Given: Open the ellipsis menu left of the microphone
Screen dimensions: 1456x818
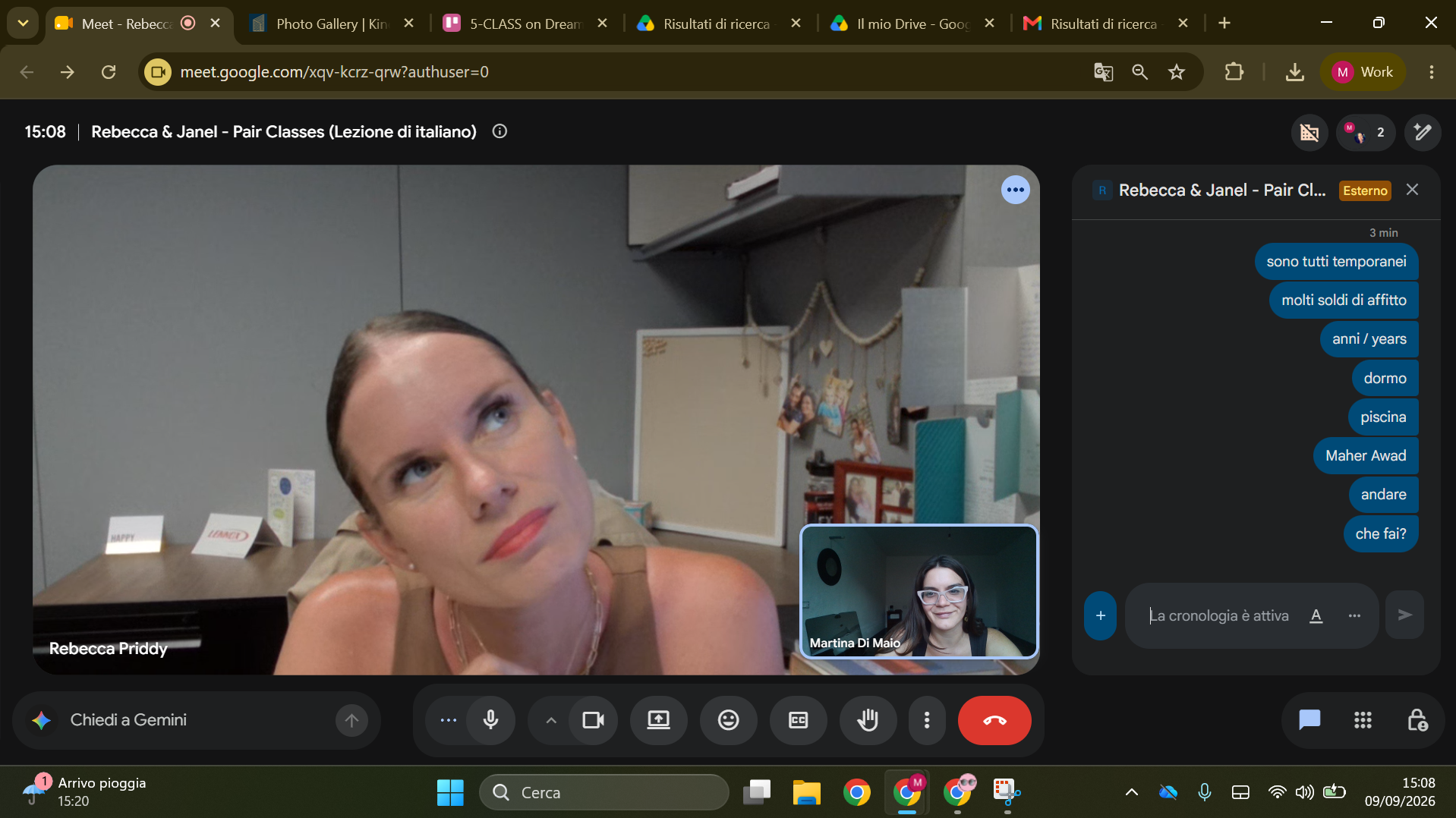Looking at the screenshot, I should coord(448,720).
